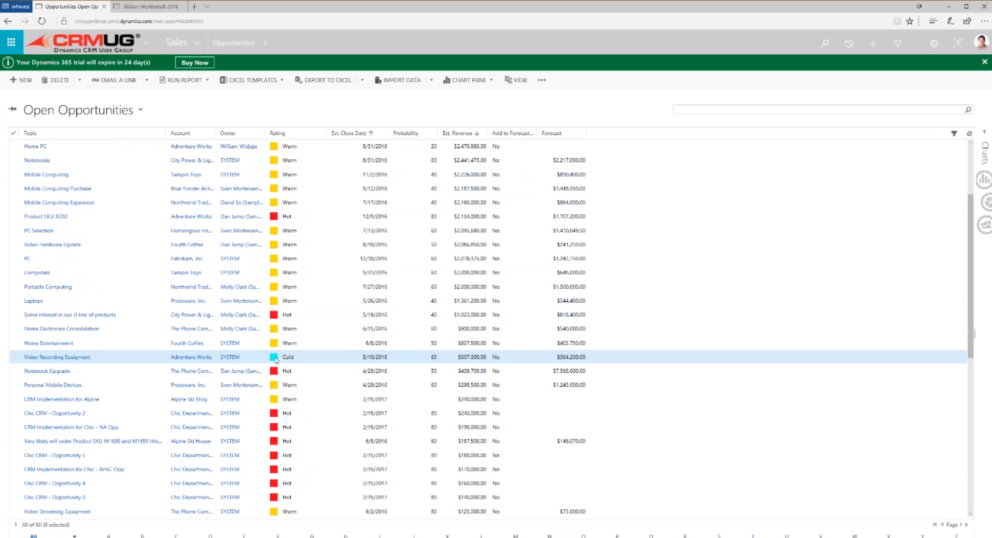Screen dimensions: 992x538
Task: Close the trial notification banner
Action: [x=984, y=62]
